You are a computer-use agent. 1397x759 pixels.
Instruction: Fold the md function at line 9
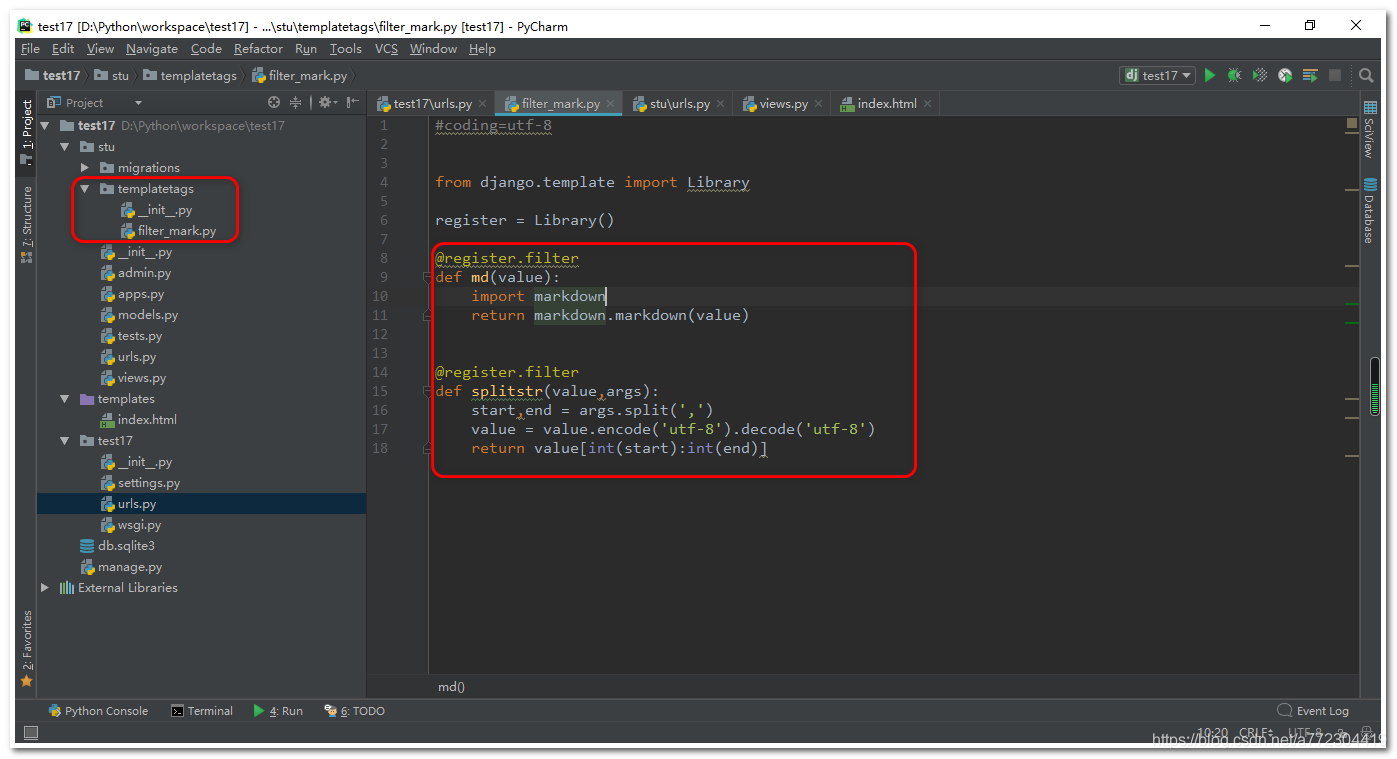tap(427, 278)
